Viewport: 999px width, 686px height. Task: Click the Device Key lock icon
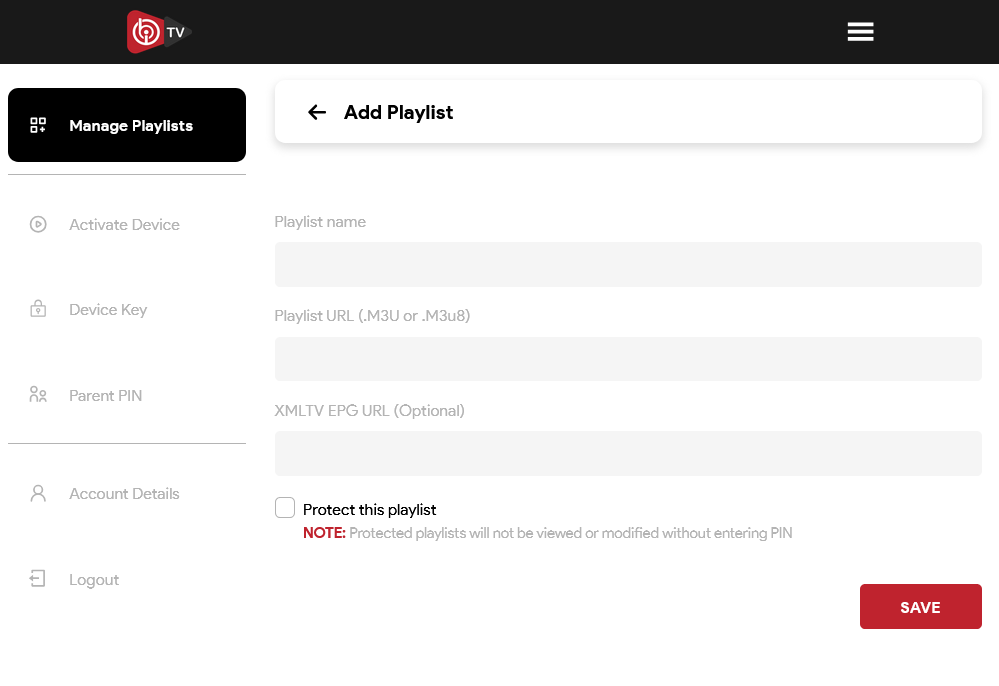(38, 310)
